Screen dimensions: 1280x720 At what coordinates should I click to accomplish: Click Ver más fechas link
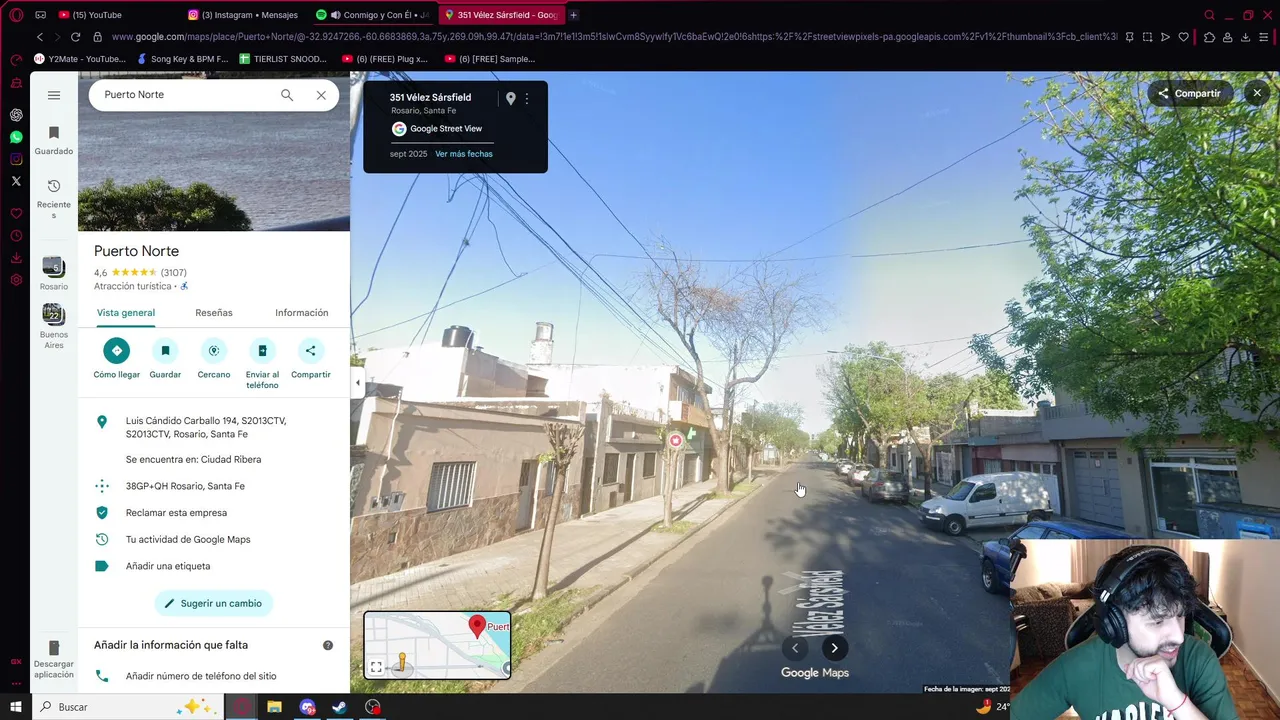tap(464, 154)
